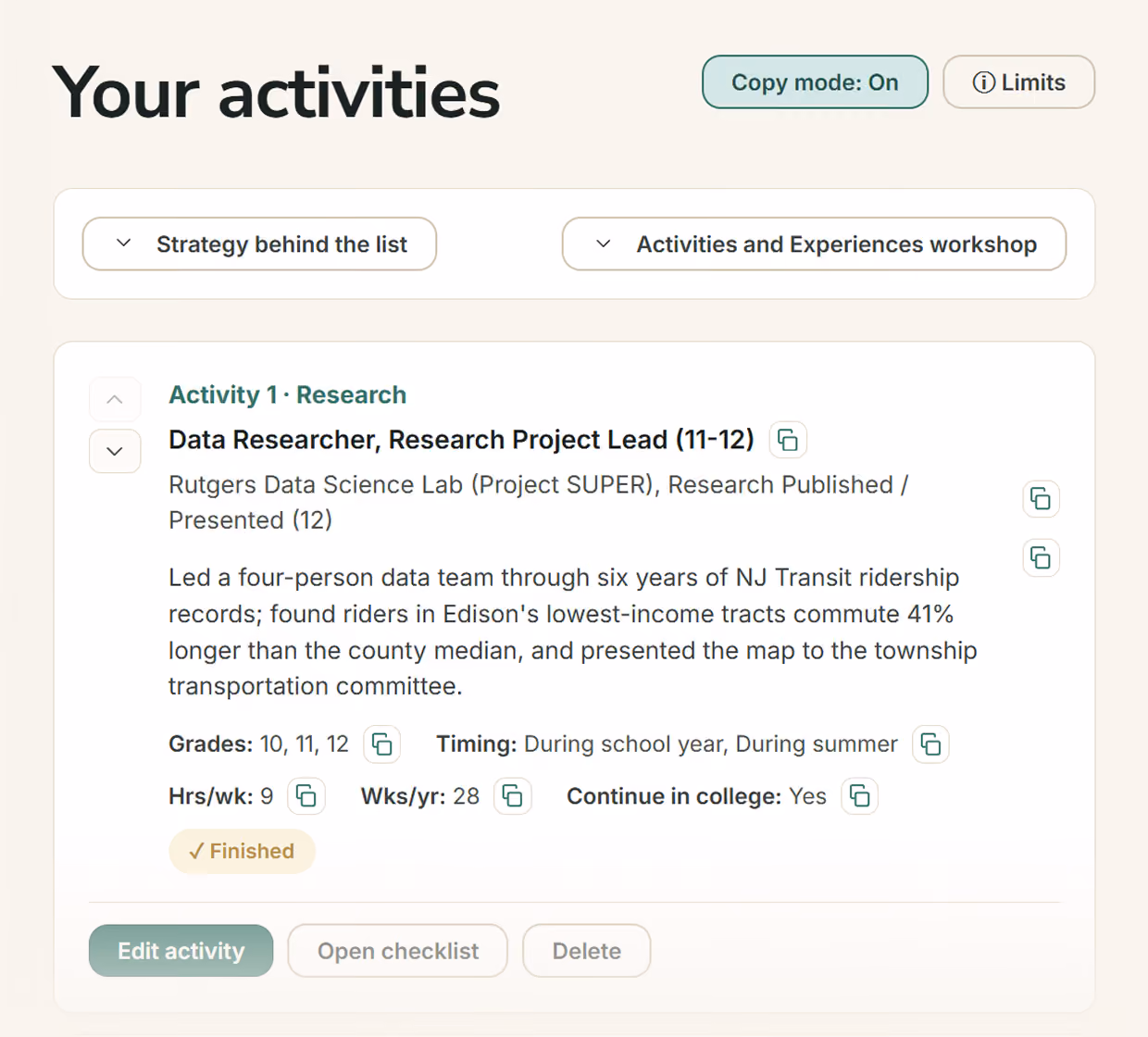This screenshot has height=1037, width=1148.
Task: Expand Activities and Experiences workshop section
Action: [x=814, y=244]
